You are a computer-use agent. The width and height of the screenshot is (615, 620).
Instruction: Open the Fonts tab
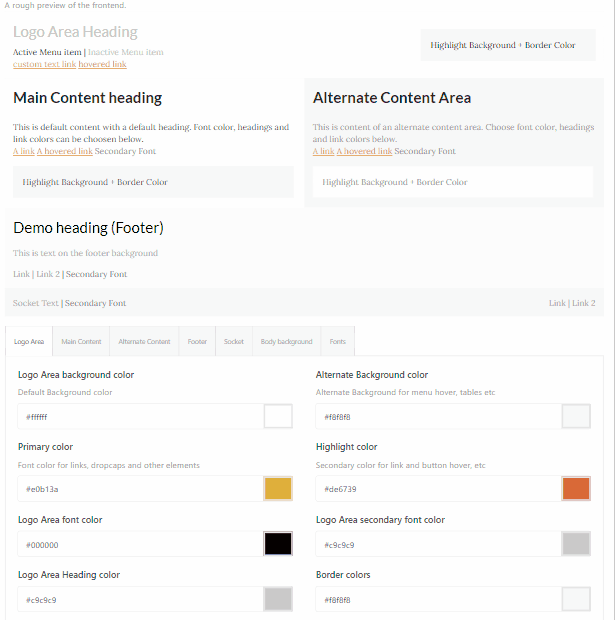tap(337, 341)
